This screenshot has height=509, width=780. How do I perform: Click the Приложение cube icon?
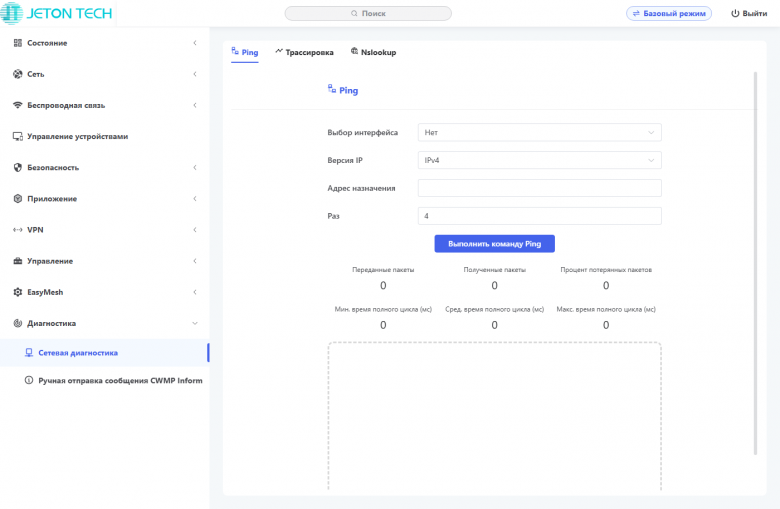pos(17,198)
